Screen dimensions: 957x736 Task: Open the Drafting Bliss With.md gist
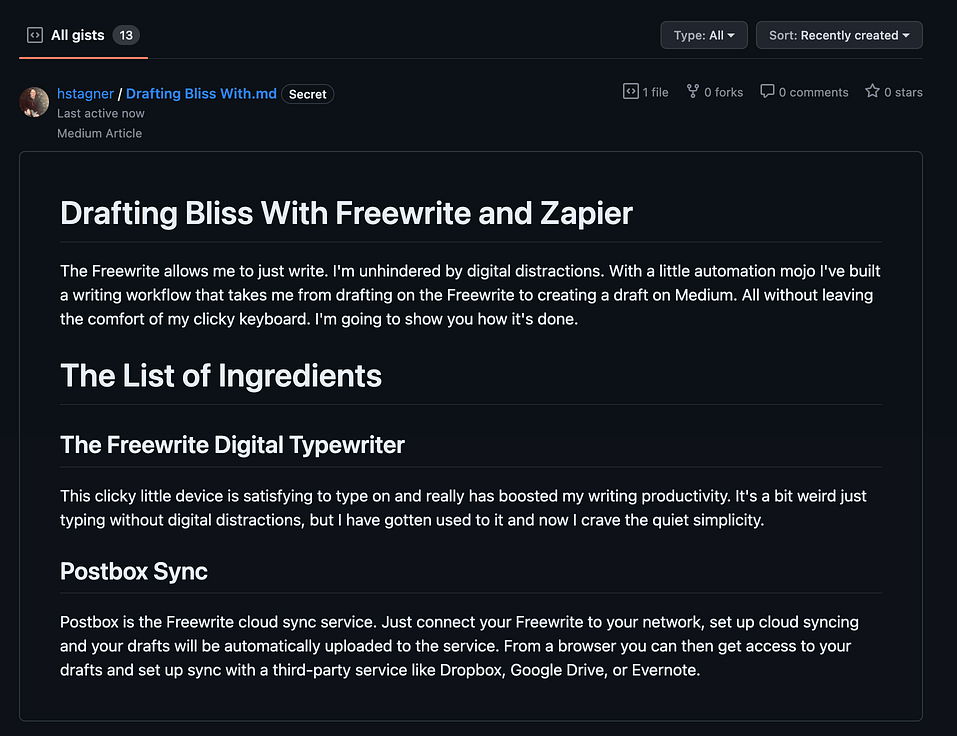[201, 93]
